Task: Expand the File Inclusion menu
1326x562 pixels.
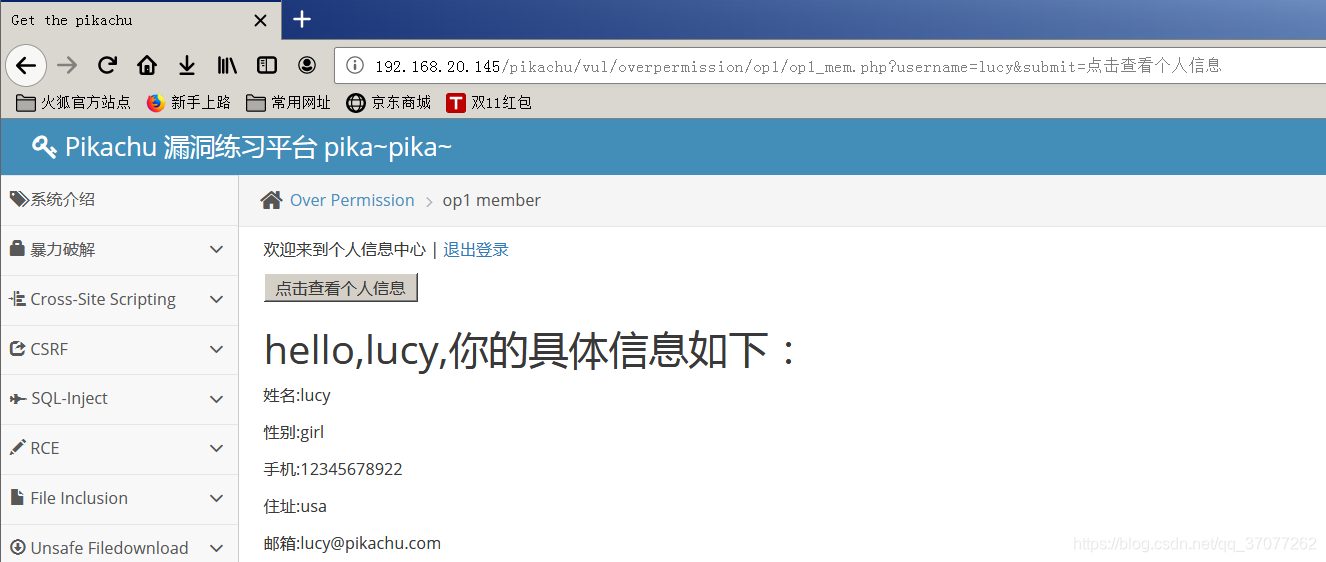Action: 119,498
